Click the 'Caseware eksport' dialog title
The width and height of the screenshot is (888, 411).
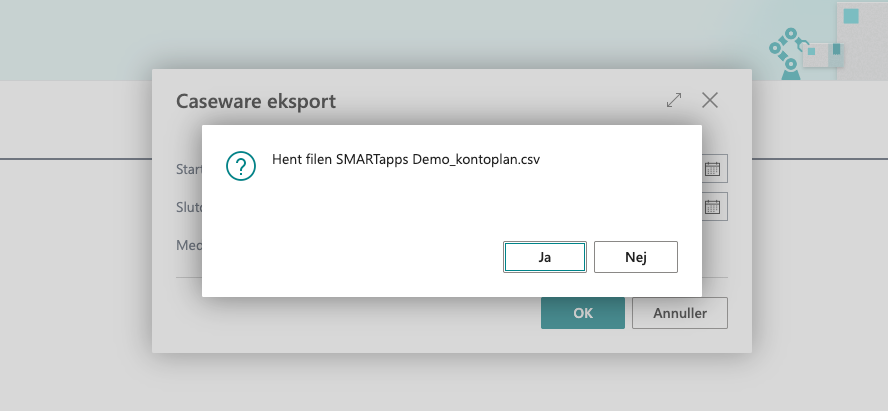(x=256, y=101)
